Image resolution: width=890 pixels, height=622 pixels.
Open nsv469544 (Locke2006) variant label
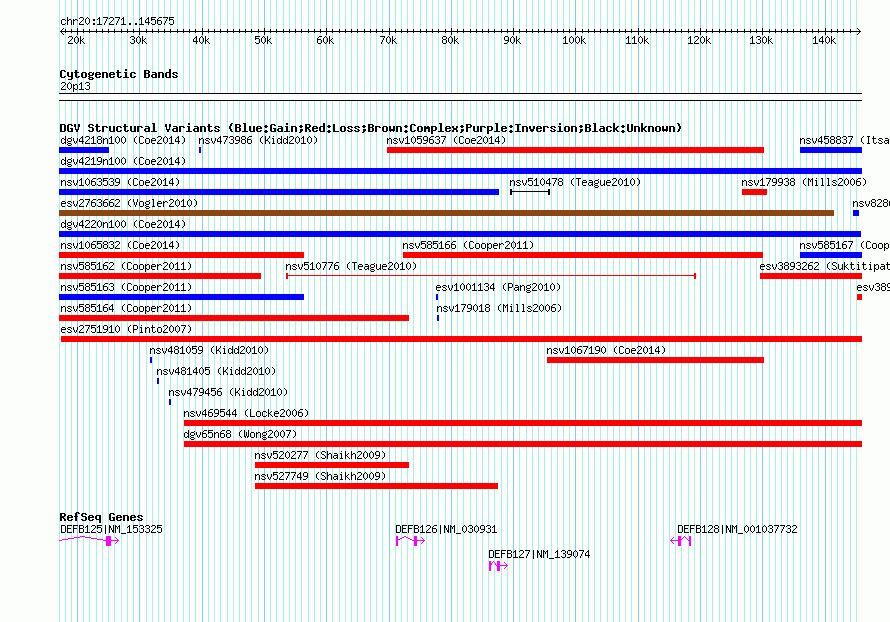point(246,413)
